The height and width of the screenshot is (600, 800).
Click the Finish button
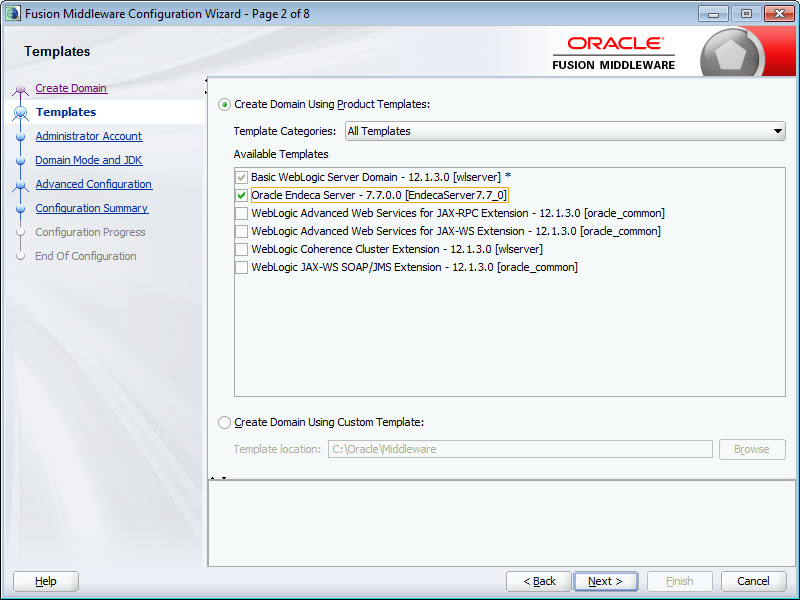point(680,581)
